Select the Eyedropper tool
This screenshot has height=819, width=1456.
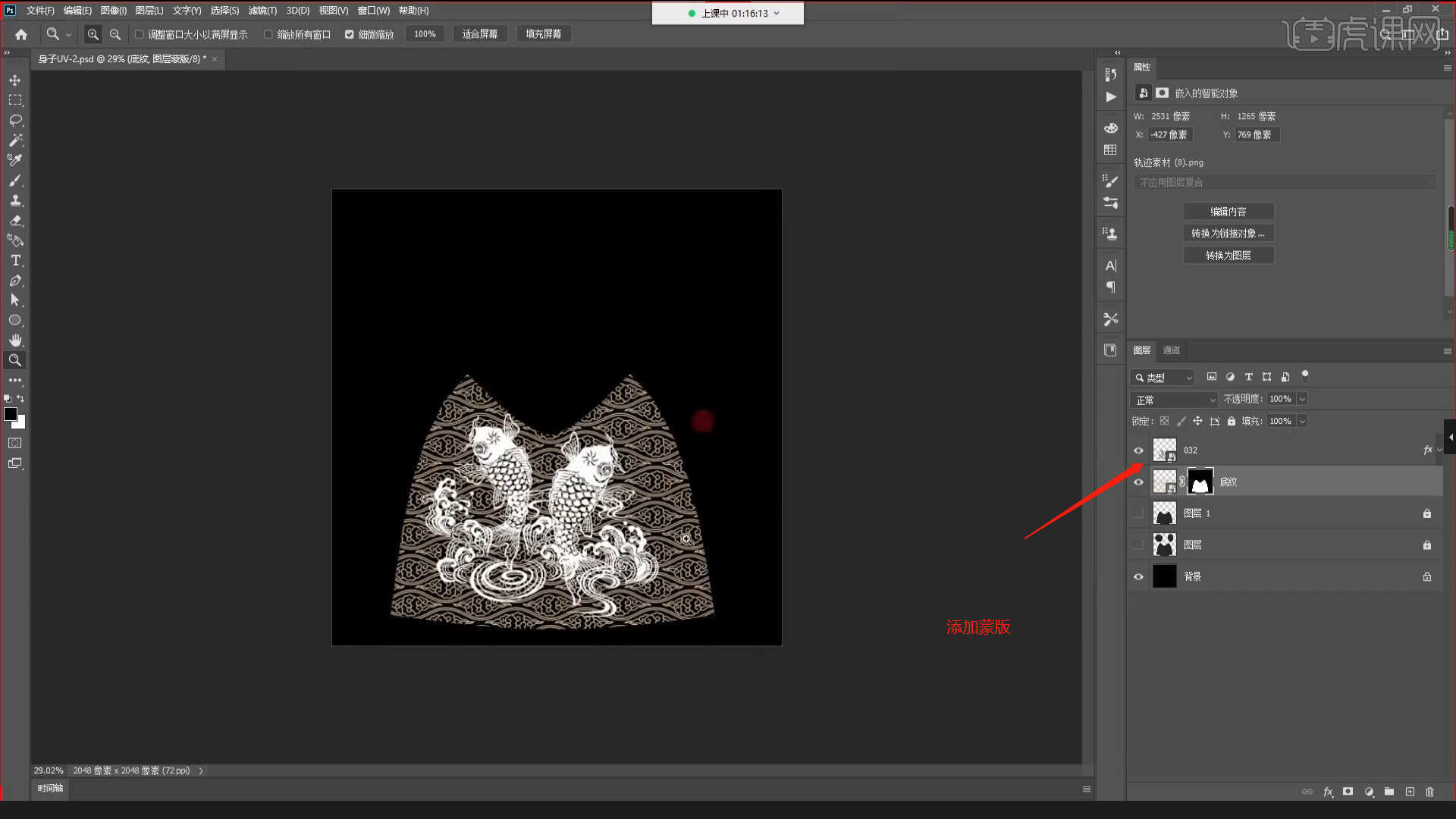[15, 160]
